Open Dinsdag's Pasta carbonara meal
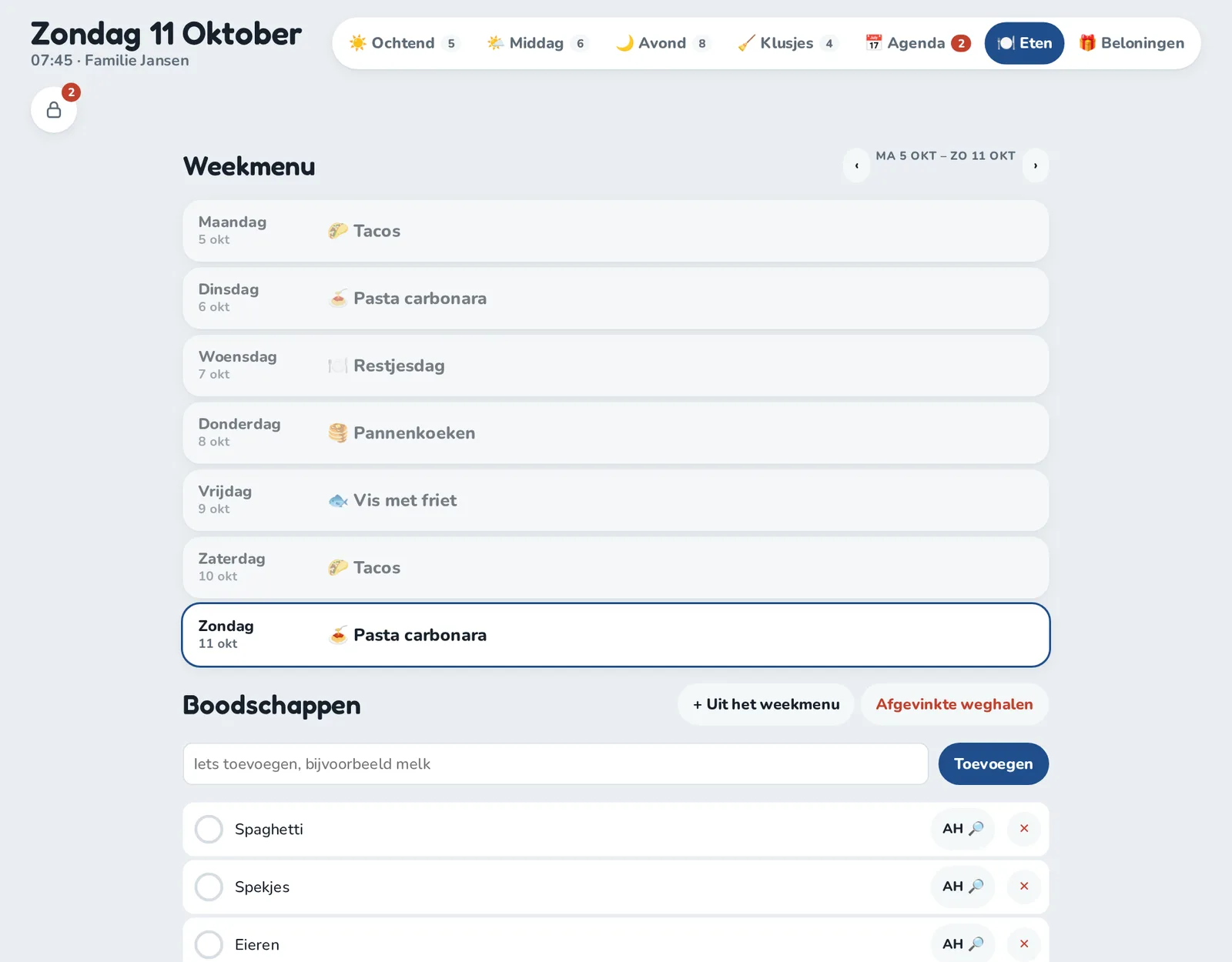This screenshot has height=962, width=1232. click(x=616, y=299)
